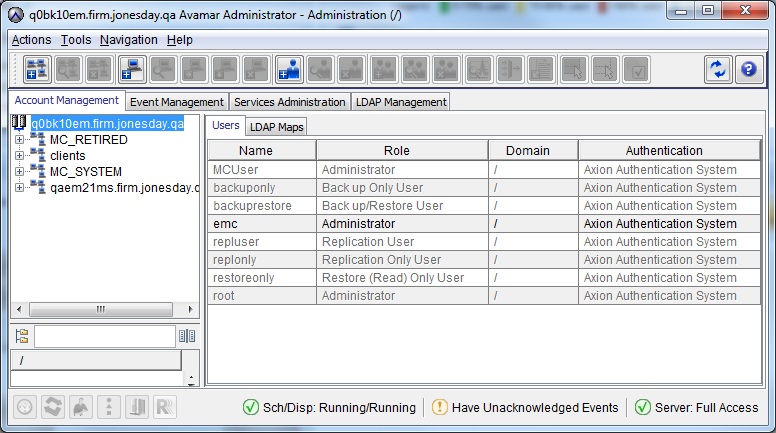Click the Authentication column header
The height and width of the screenshot is (433, 776).
[669, 150]
